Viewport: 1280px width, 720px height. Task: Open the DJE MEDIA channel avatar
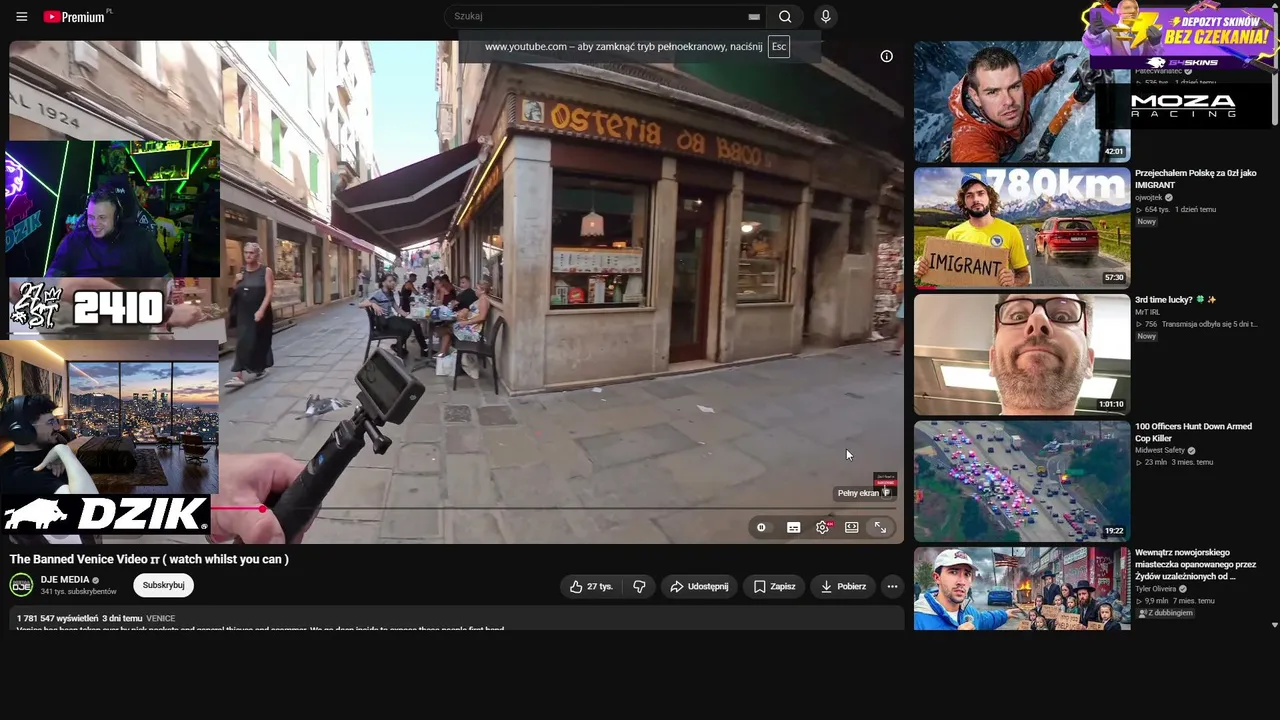pyautogui.click(x=21, y=585)
